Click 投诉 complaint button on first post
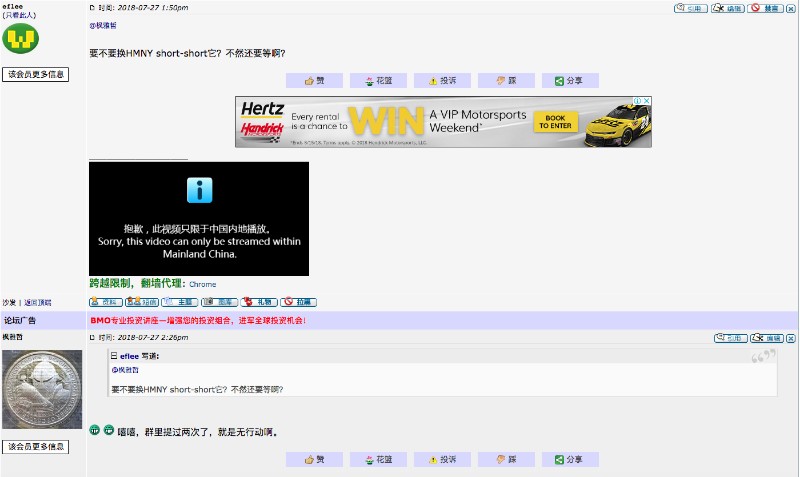 coord(442,81)
